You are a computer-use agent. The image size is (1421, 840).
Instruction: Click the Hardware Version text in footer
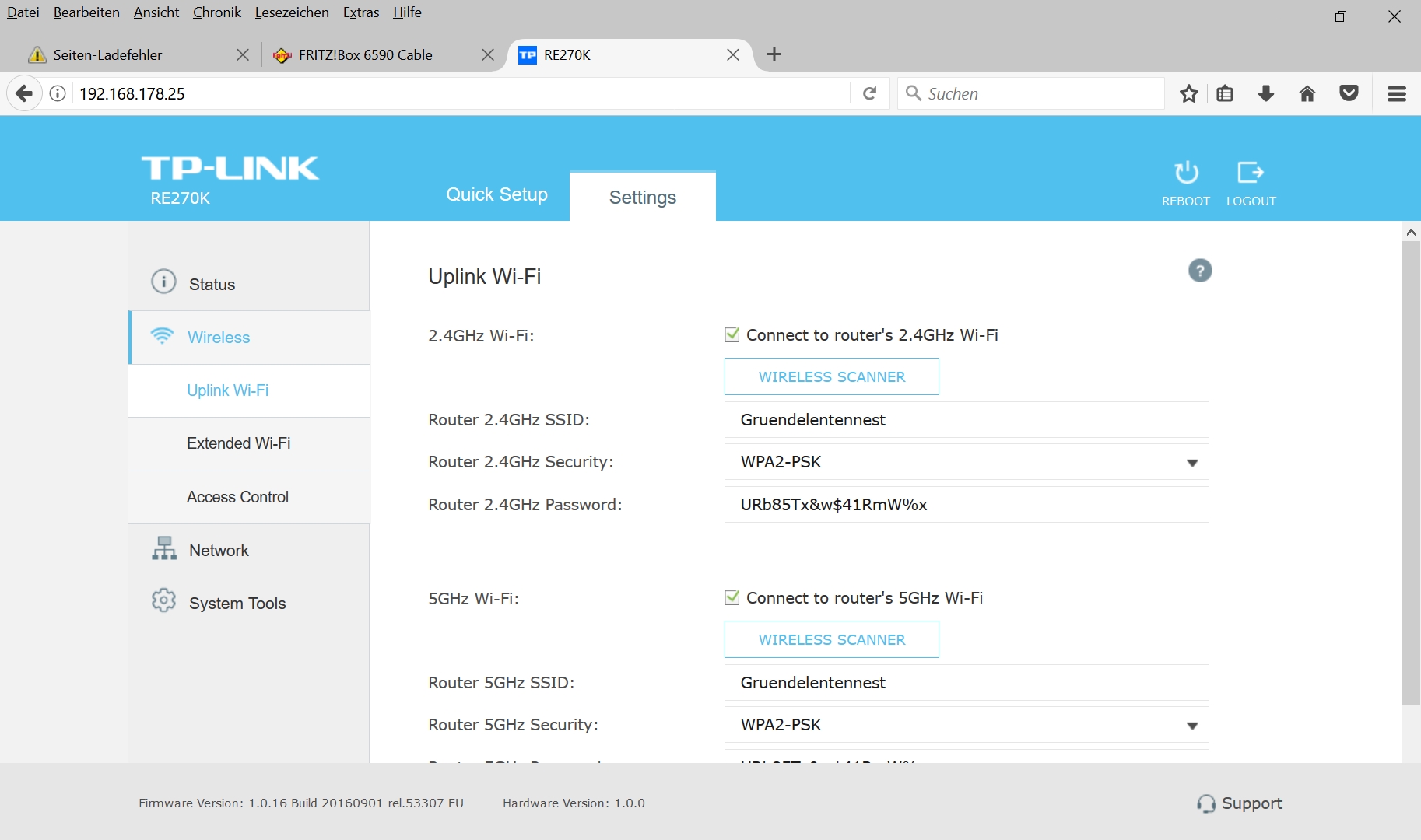pyautogui.click(x=574, y=803)
